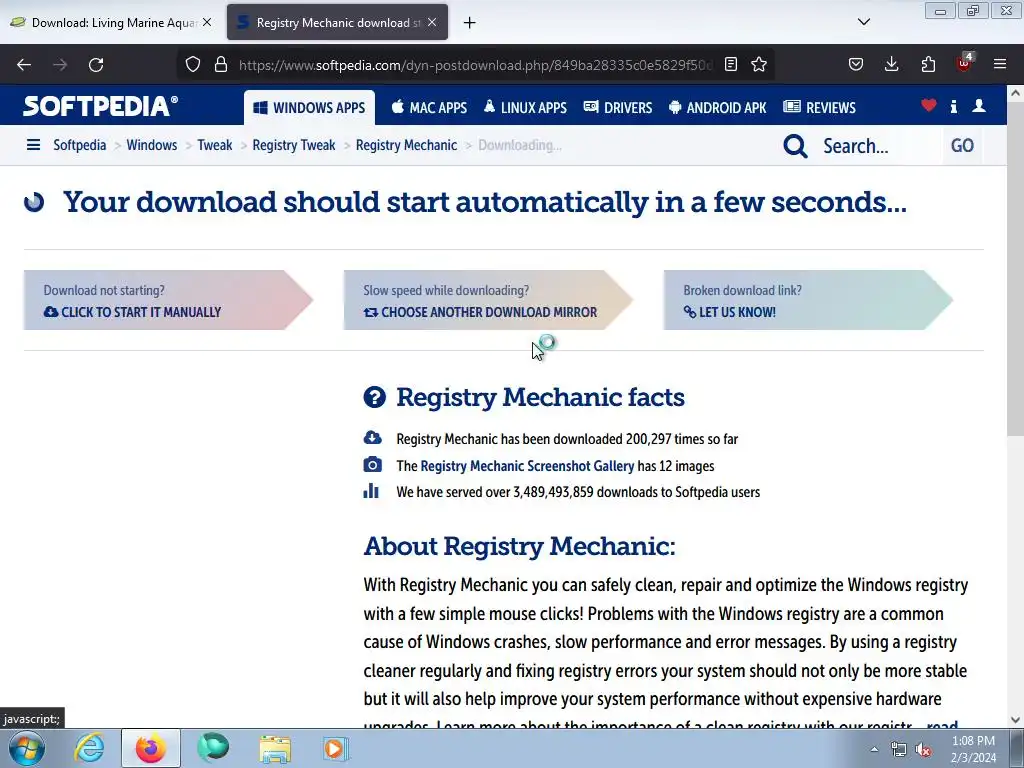Reload the page with the refresh icon

click(x=96, y=65)
